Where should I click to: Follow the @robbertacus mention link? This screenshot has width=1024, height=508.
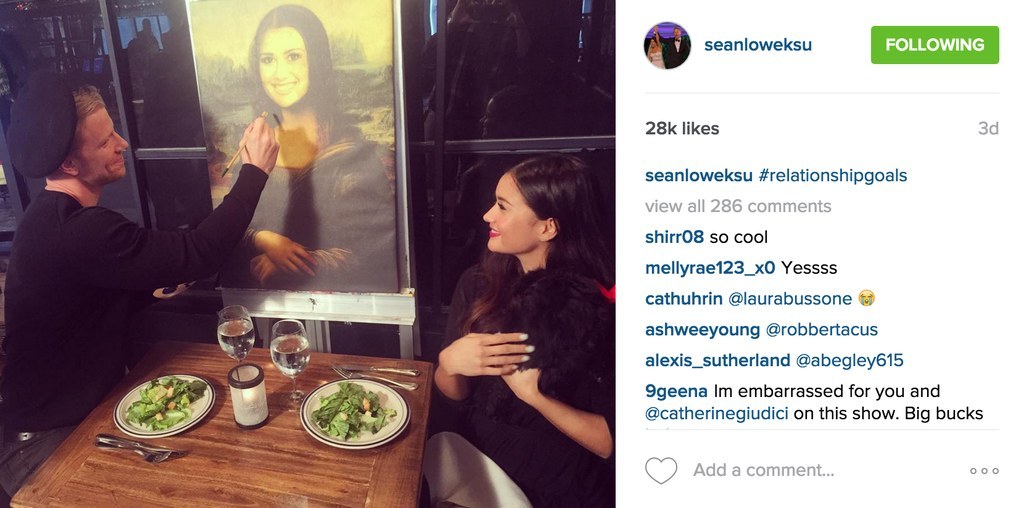822,330
